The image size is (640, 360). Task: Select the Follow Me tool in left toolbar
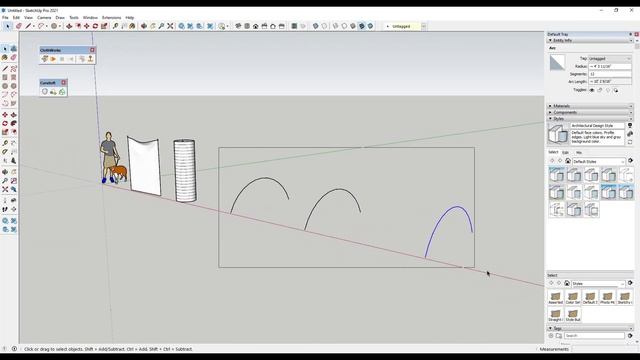(x=13, y=123)
